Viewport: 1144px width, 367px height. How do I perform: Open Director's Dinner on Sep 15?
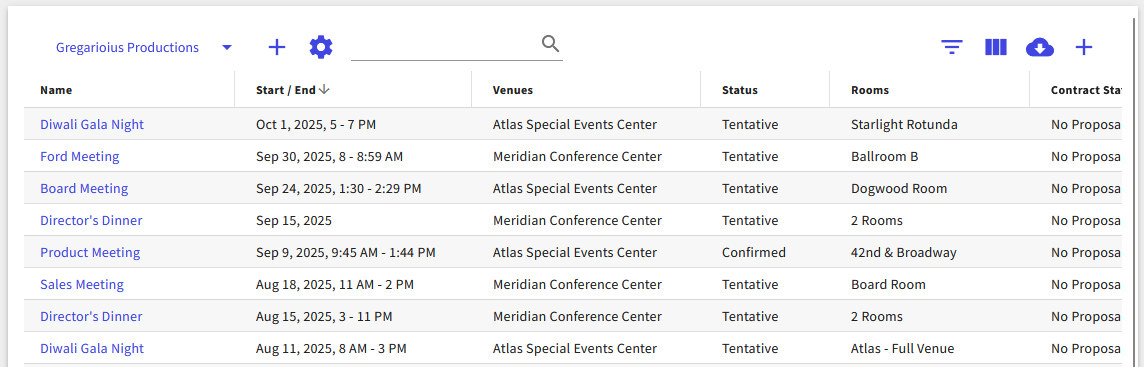[x=91, y=220]
